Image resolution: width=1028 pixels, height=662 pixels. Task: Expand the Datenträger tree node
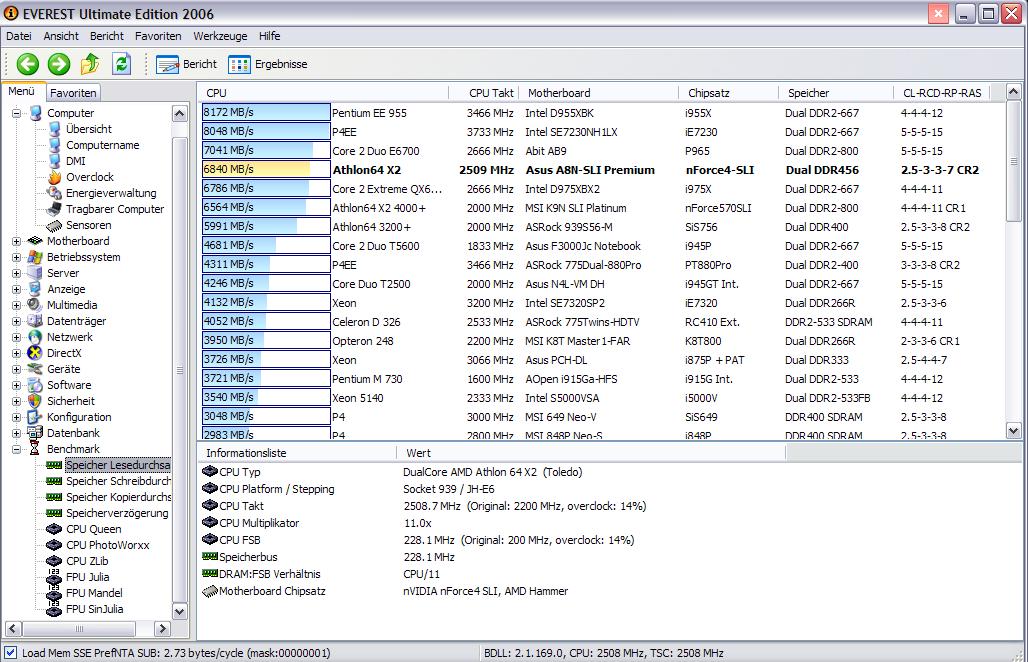(x=16, y=321)
